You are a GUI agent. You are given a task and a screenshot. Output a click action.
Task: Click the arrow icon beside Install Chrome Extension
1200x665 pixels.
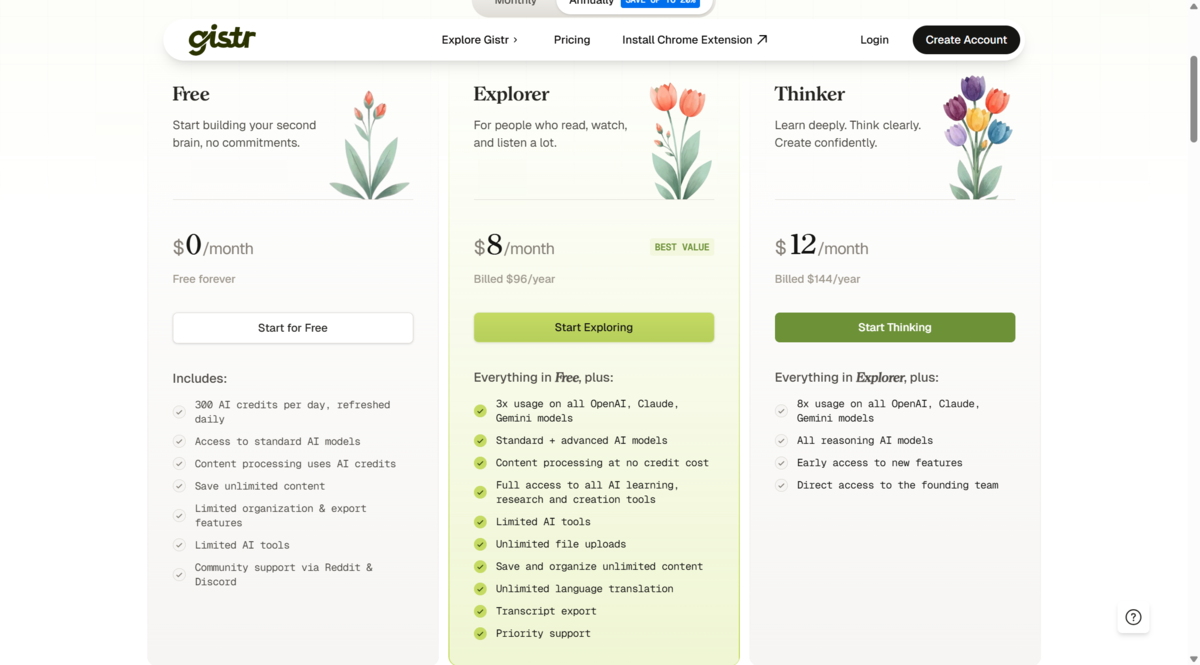pyautogui.click(x=762, y=40)
